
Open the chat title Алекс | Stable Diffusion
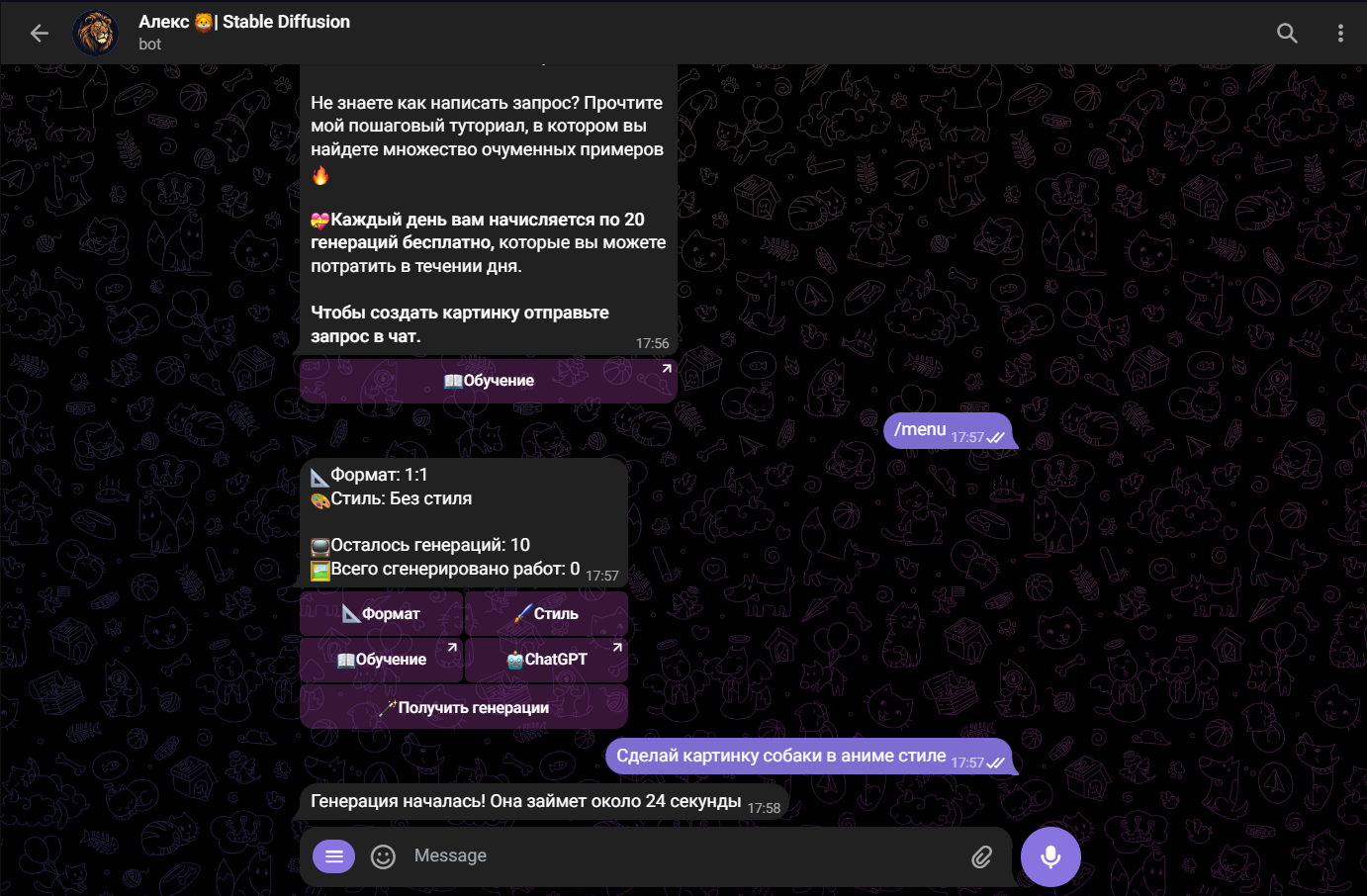[244, 22]
